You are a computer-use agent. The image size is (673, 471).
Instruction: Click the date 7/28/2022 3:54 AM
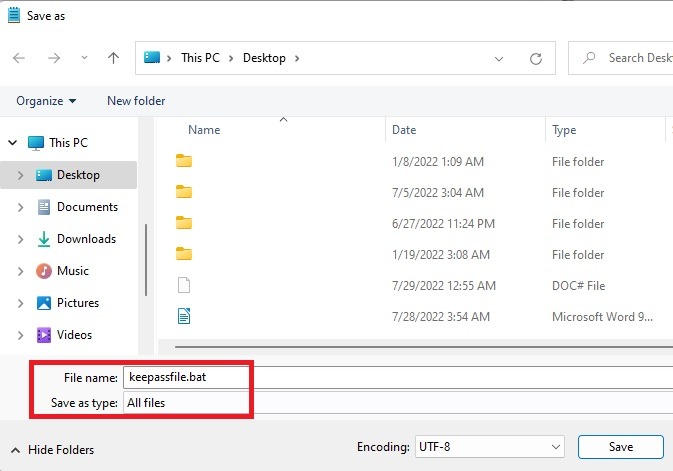coord(441,316)
